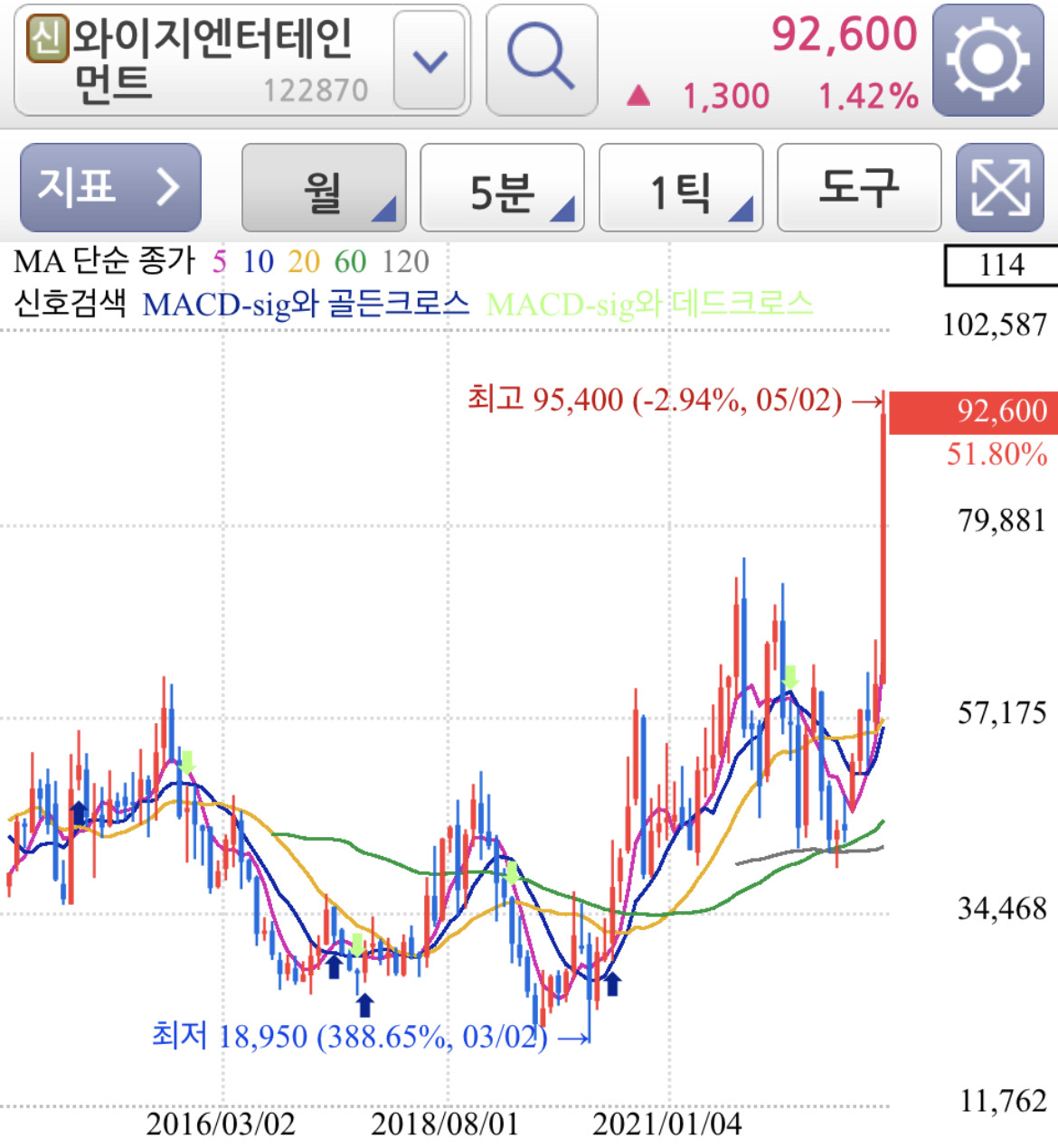Click the 11,762 price axis label

coord(1003,1102)
